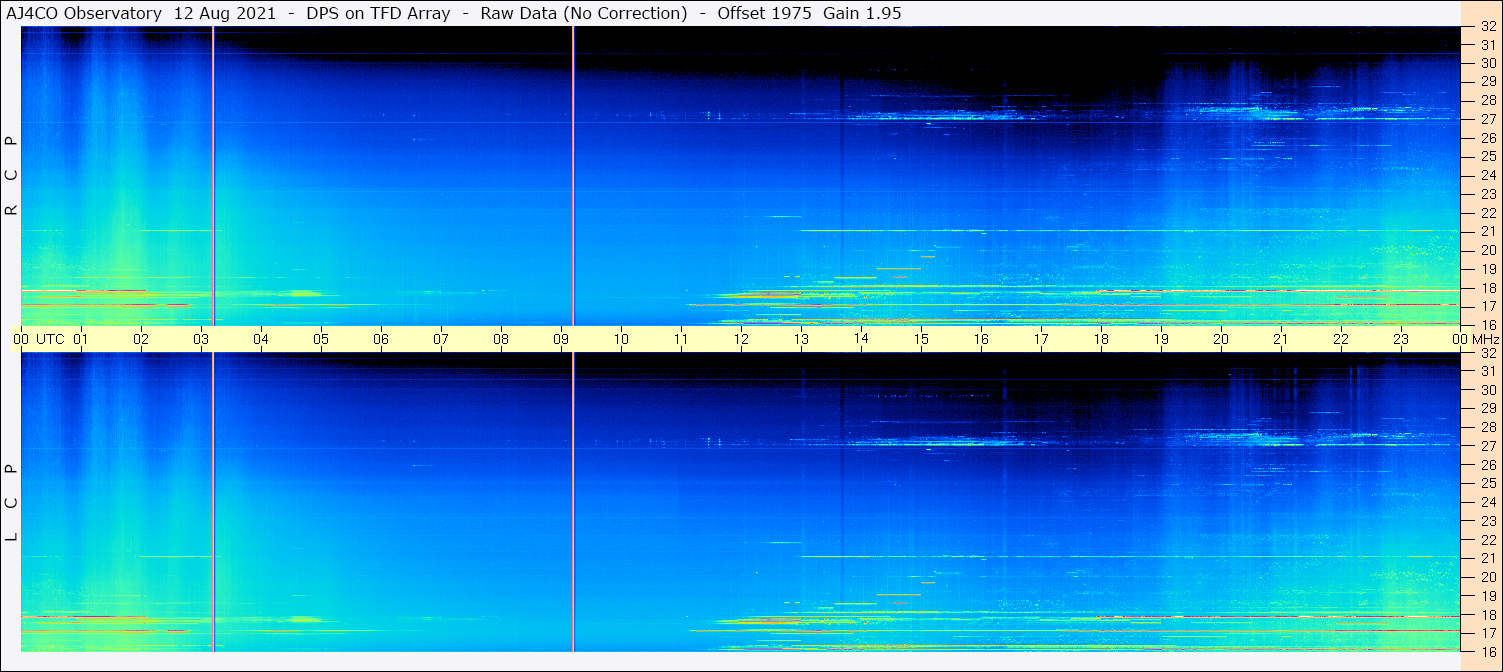Screen dimensions: 1503x672
Task: Click the 02 hour label on the time axis
Action: pos(141,339)
